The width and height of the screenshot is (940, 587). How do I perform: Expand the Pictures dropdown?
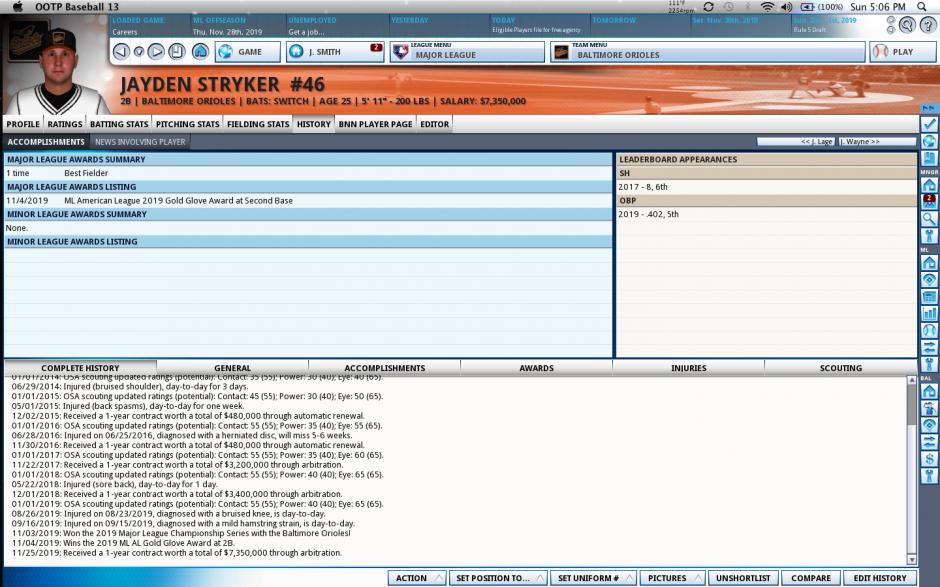click(x=672, y=578)
